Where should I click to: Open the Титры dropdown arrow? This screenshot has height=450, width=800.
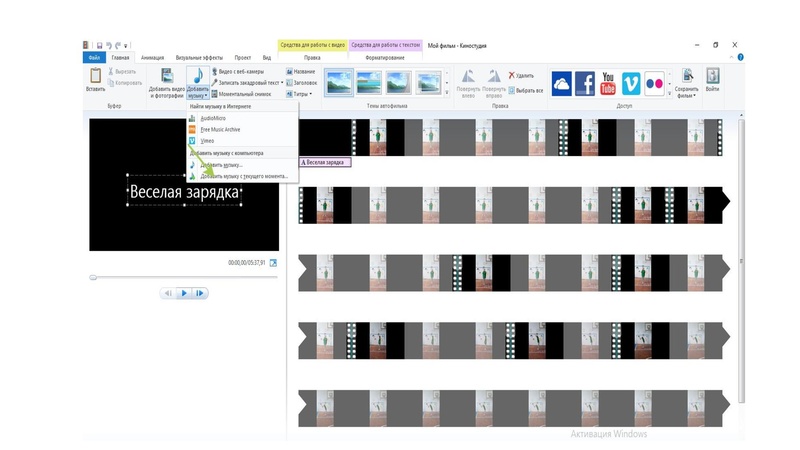click(311, 94)
